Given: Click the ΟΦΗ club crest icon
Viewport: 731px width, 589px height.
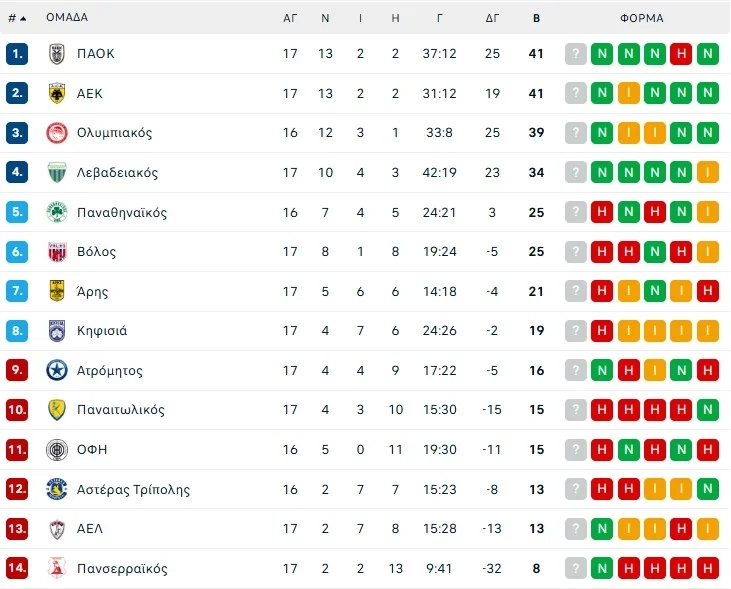Looking at the screenshot, I should coord(56,450).
